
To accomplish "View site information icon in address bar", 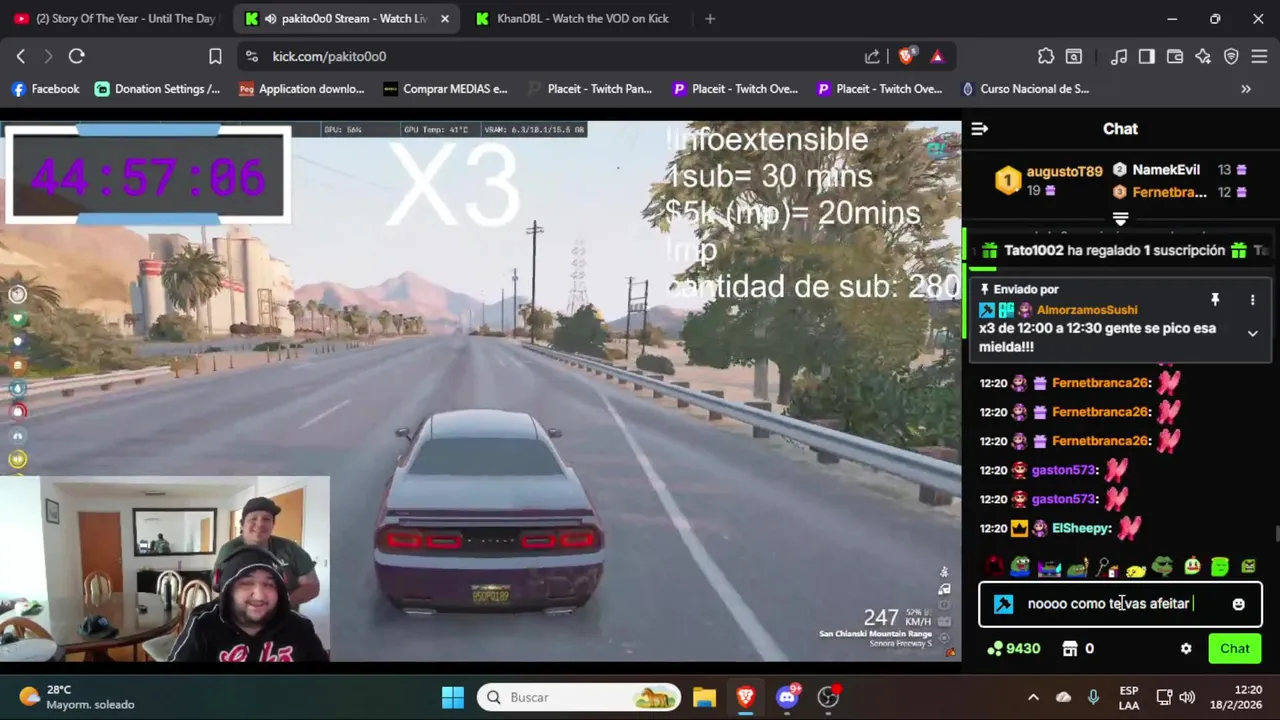I will (x=251, y=57).
